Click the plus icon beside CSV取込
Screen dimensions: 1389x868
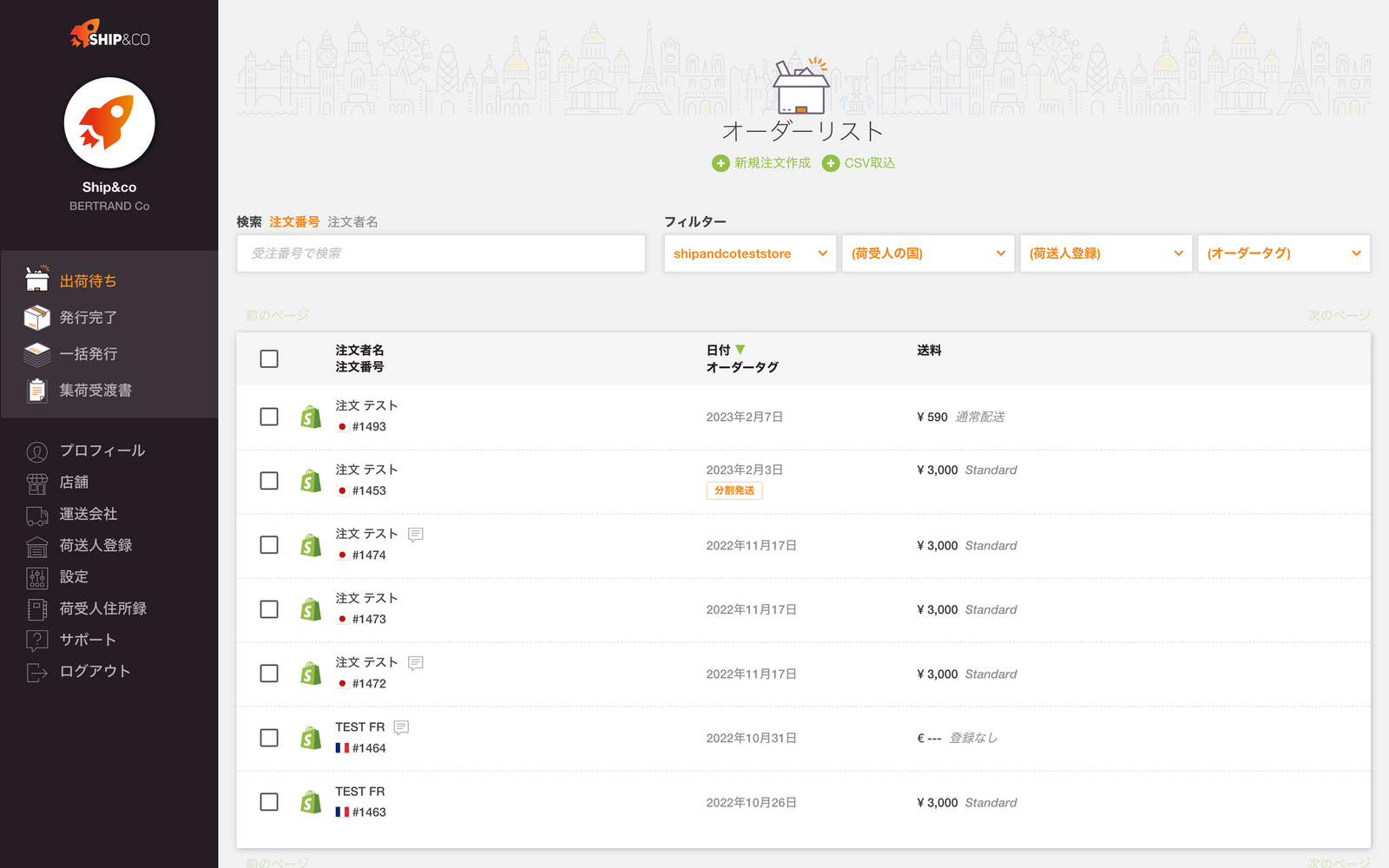coord(831,163)
